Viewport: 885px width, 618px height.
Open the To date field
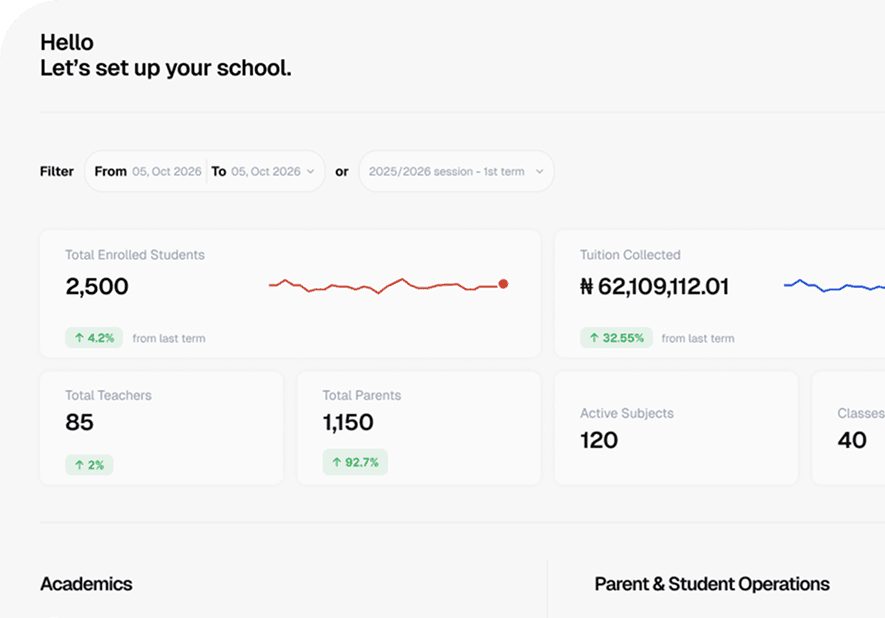tap(256, 172)
